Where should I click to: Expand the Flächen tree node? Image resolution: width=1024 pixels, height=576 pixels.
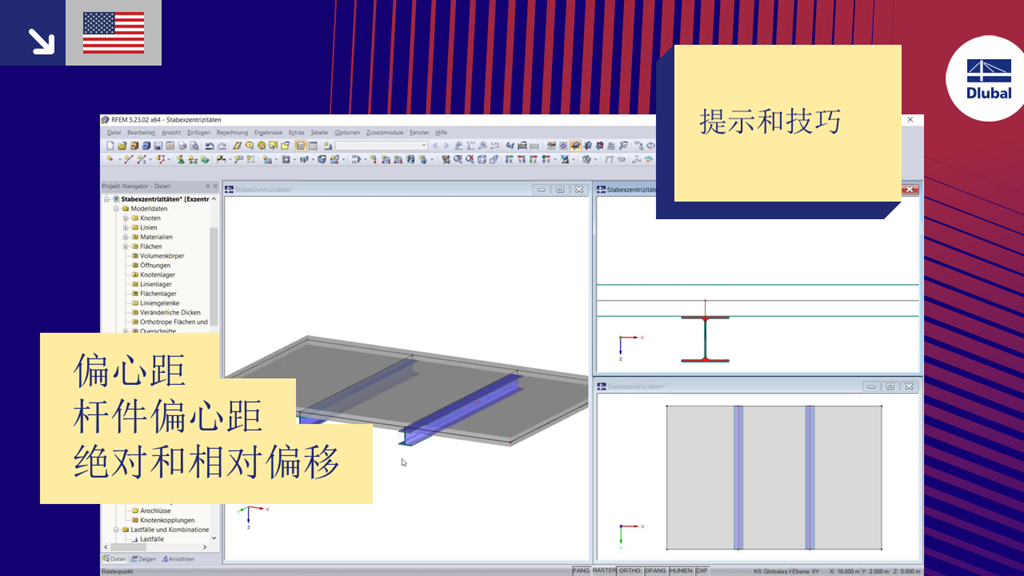point(125,246)
